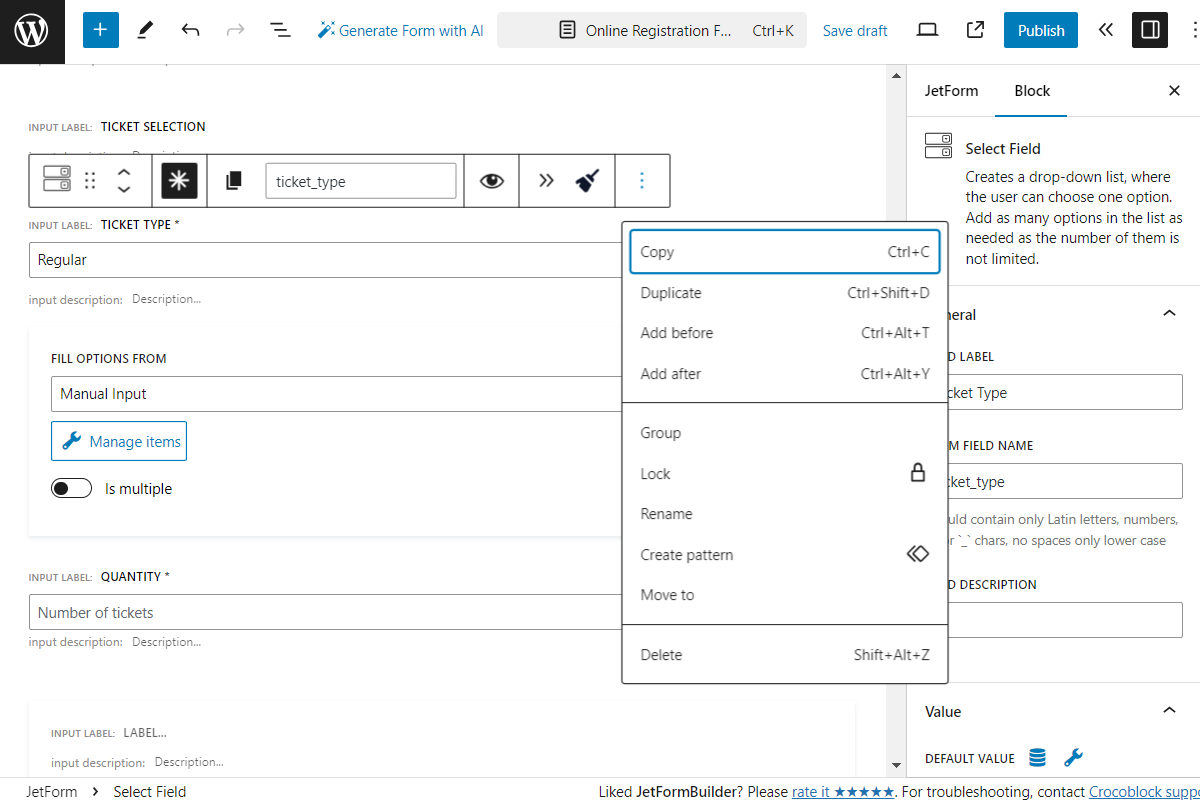Viewport: 1200px width, 800px height.
Task: Choose Group in the block menu
Action: tap(785, 433)
